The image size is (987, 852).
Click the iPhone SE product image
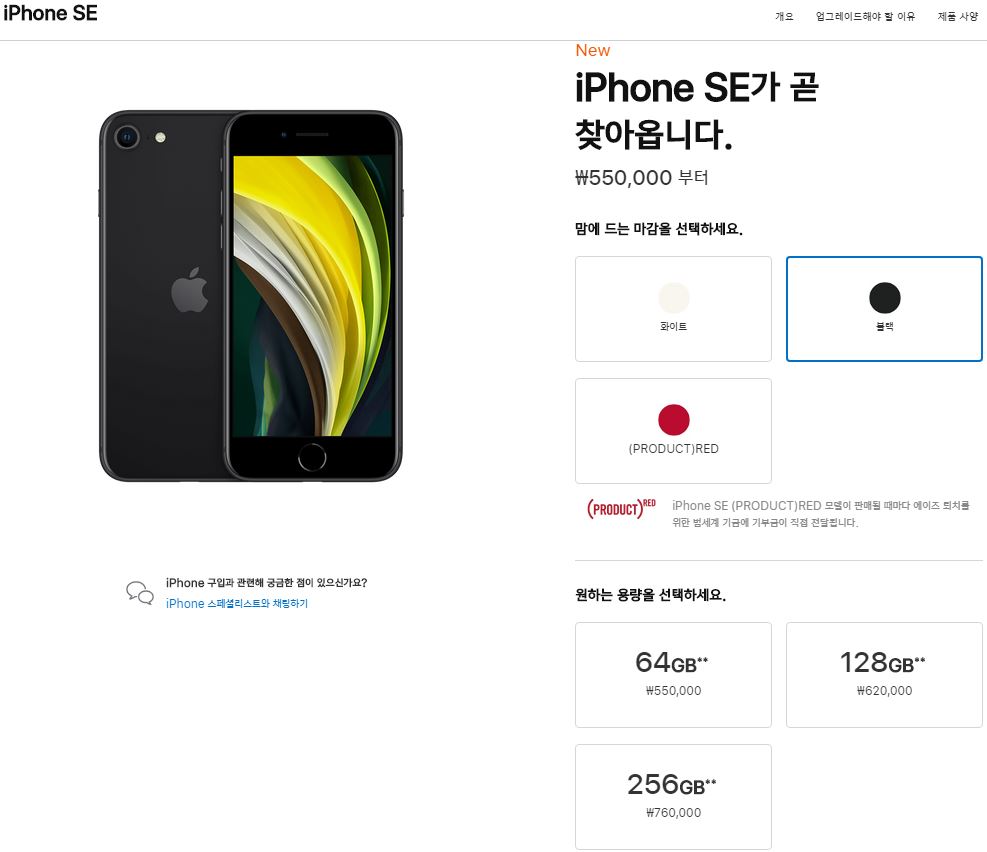tap(251, 296)
